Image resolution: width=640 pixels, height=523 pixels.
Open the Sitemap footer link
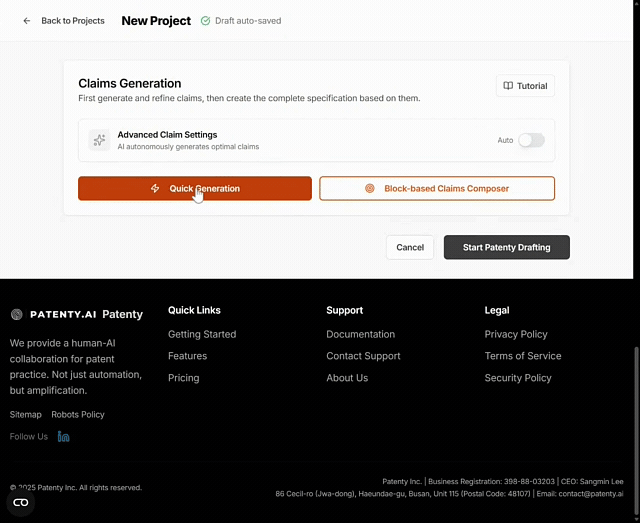click(26, 414)
